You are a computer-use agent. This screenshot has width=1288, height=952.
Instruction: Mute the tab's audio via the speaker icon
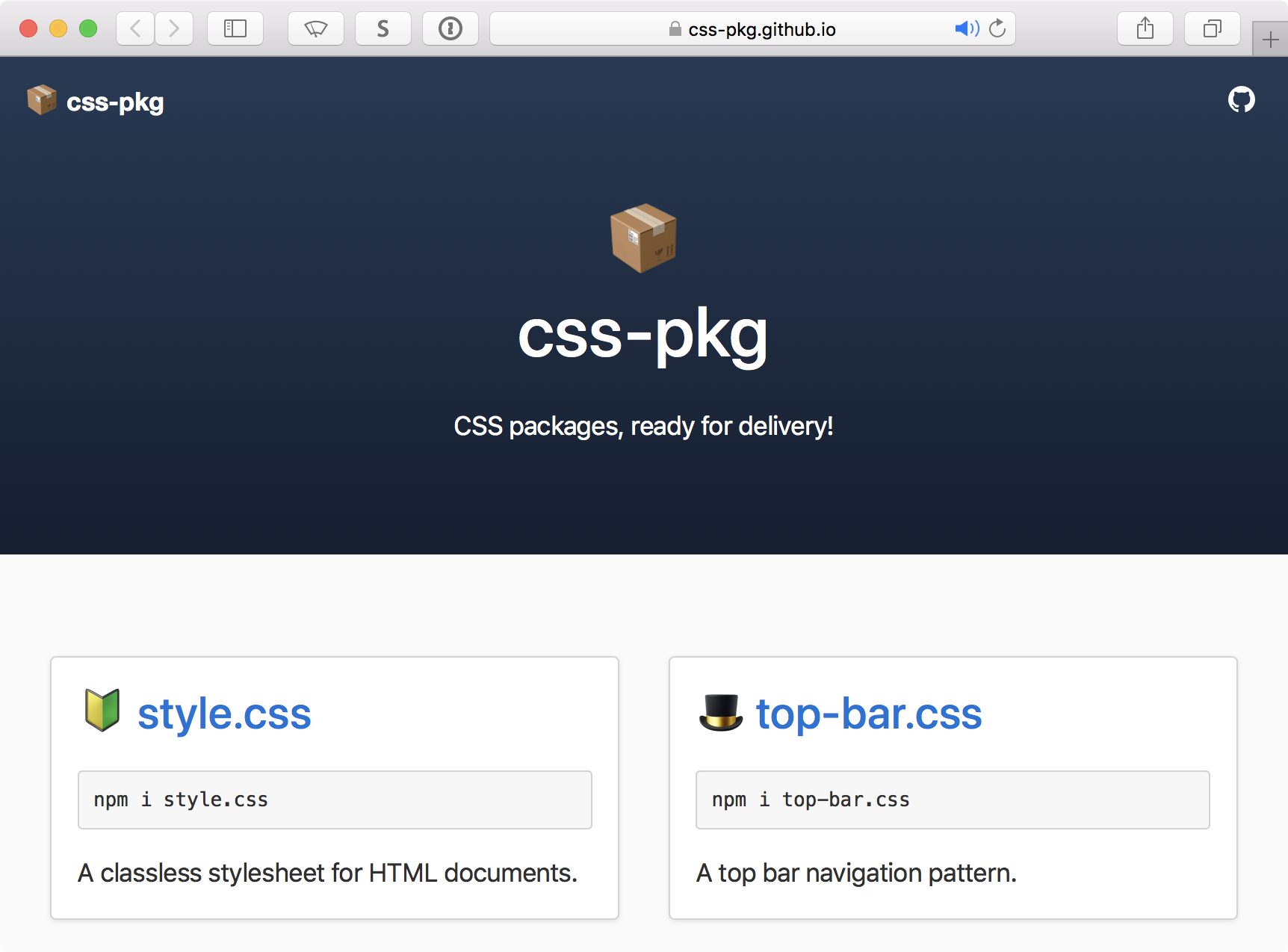click(x=967, y=28)
